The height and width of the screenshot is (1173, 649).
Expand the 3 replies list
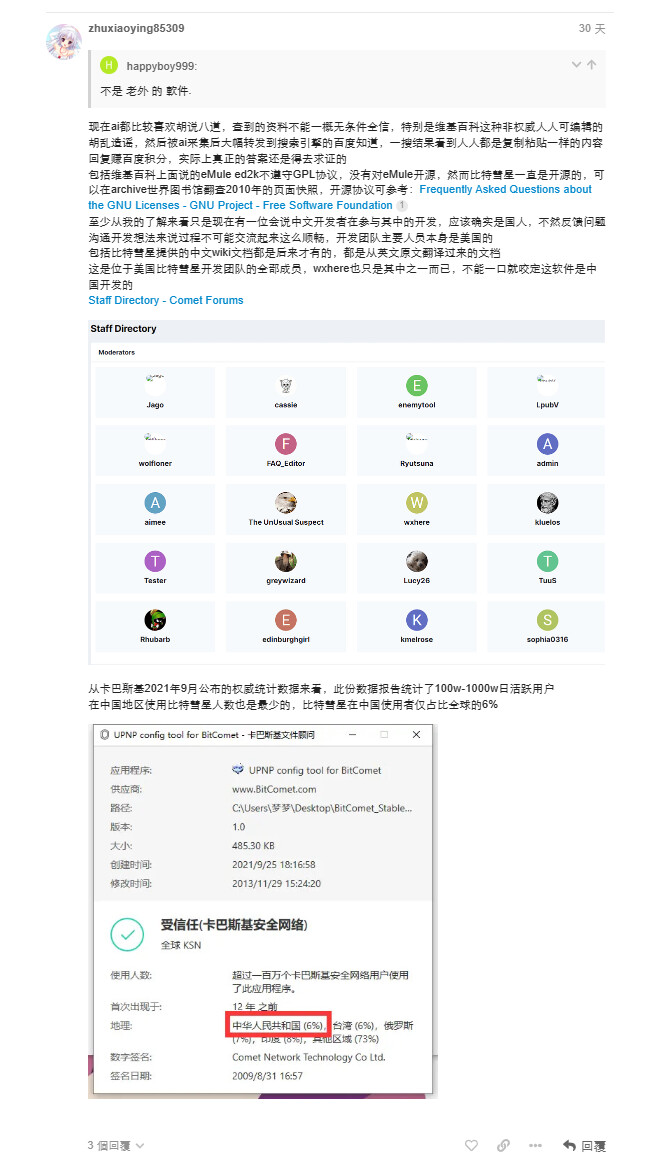pos(116,1145)
